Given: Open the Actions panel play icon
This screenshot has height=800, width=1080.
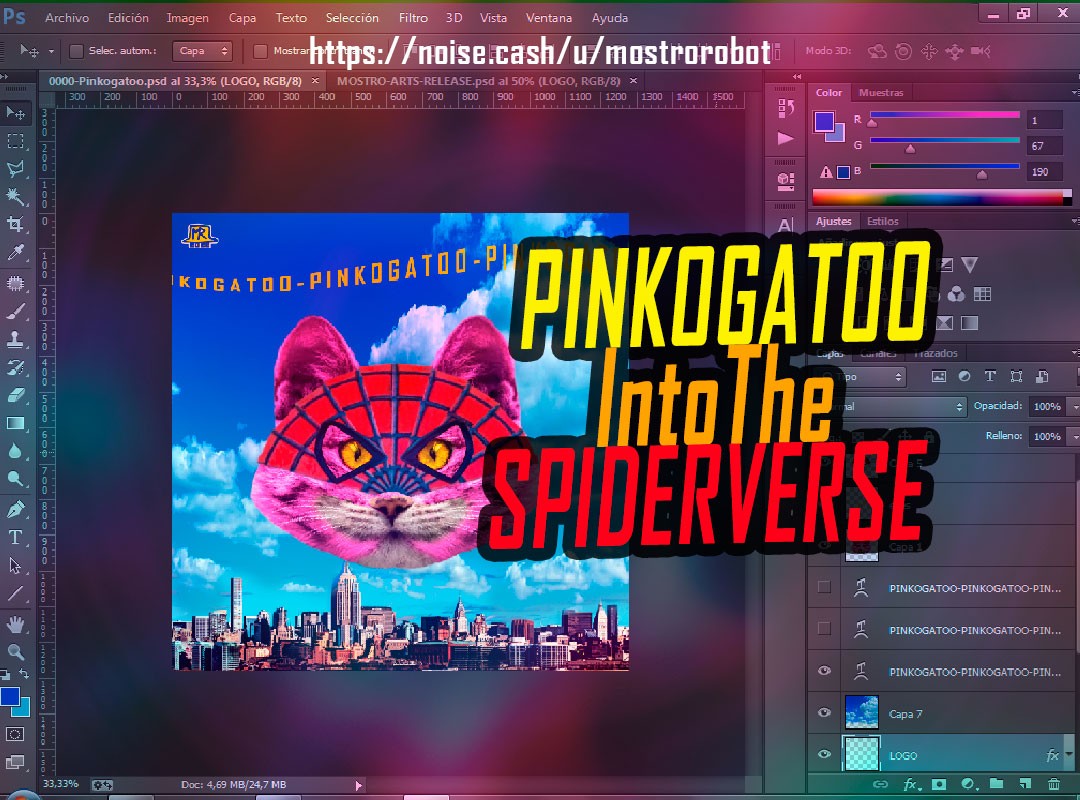Looking at the screenshot, I should [786, 139].
